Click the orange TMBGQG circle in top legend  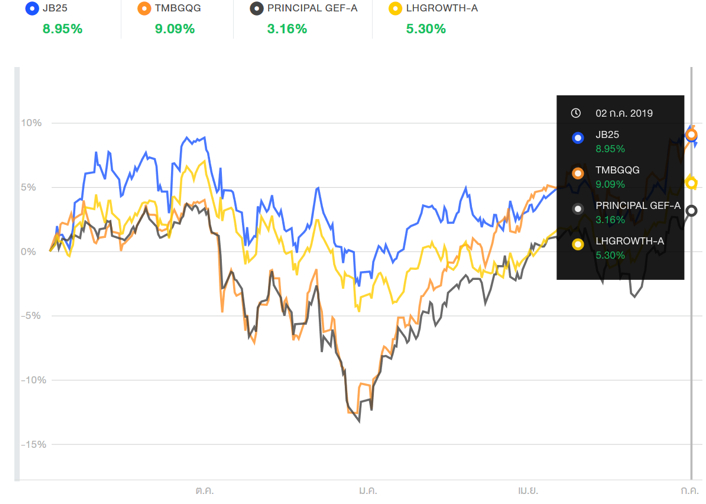click(144, 9)
